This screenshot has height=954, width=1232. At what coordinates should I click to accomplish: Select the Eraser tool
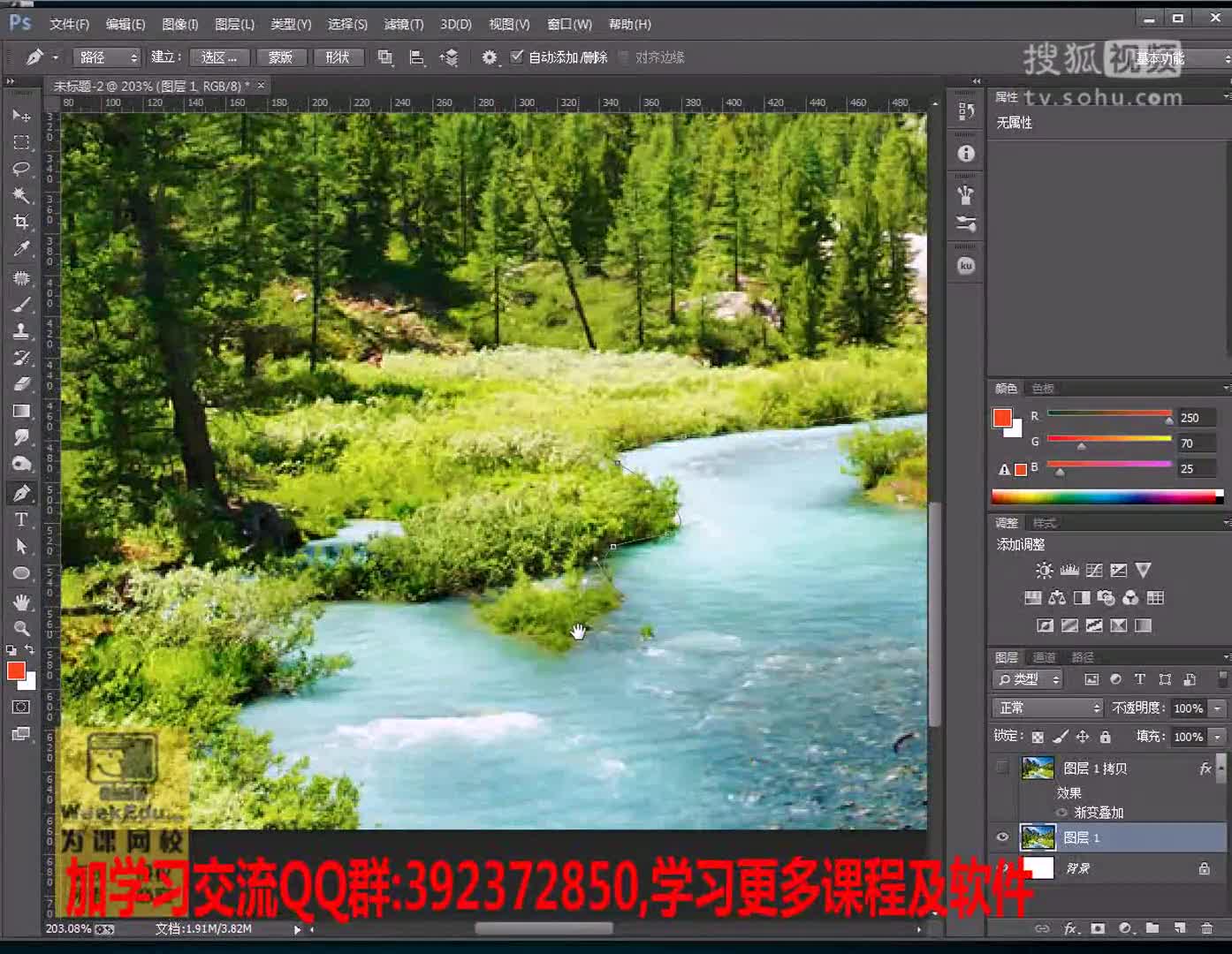pos(21,384)
